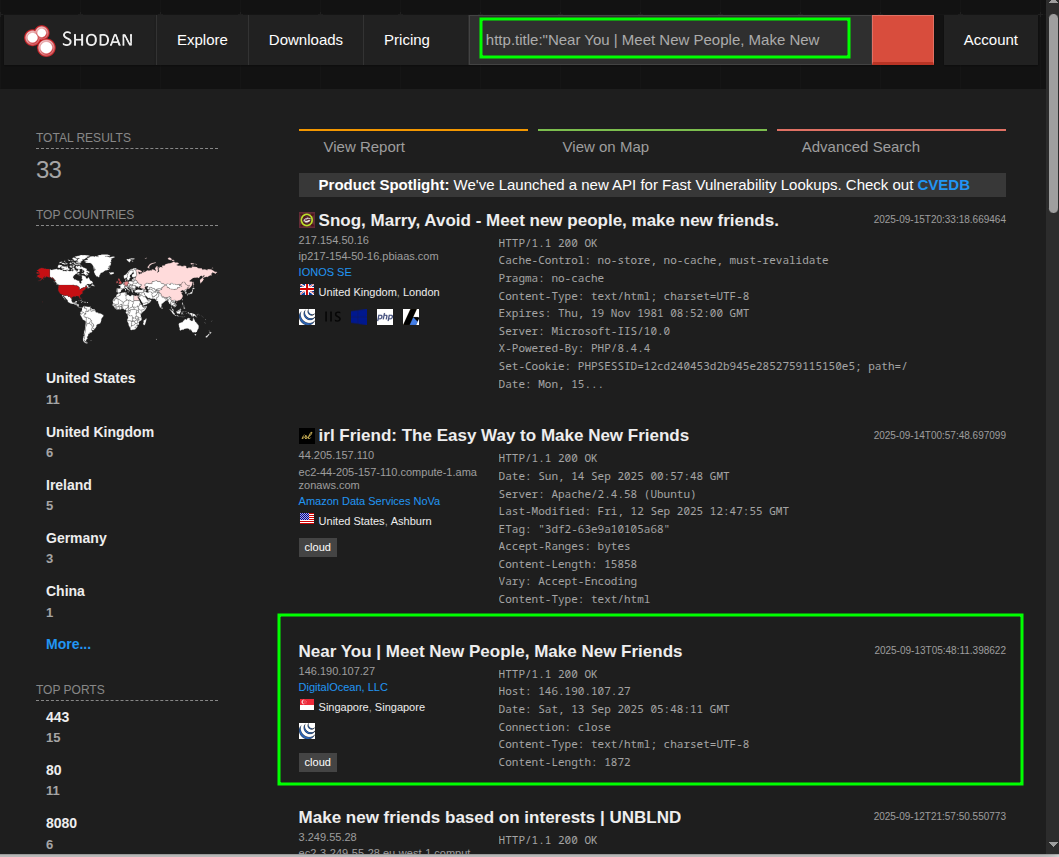The height and width of the screenshot is (857, 1059).
Task: Open DigitalOcean, LLC organization link
Action: click(x=343, y=687)
